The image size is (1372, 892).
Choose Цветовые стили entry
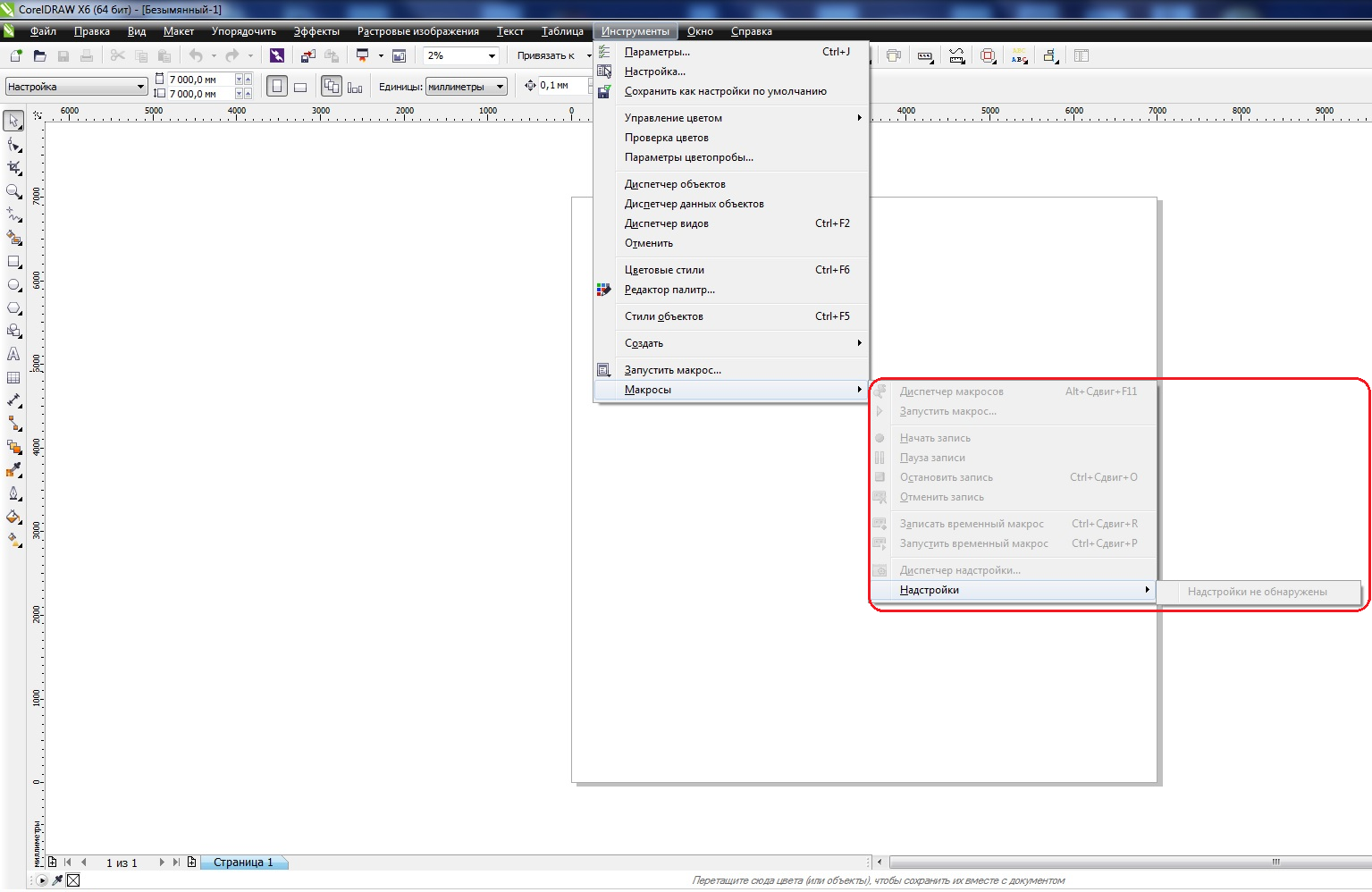(731, 270)
